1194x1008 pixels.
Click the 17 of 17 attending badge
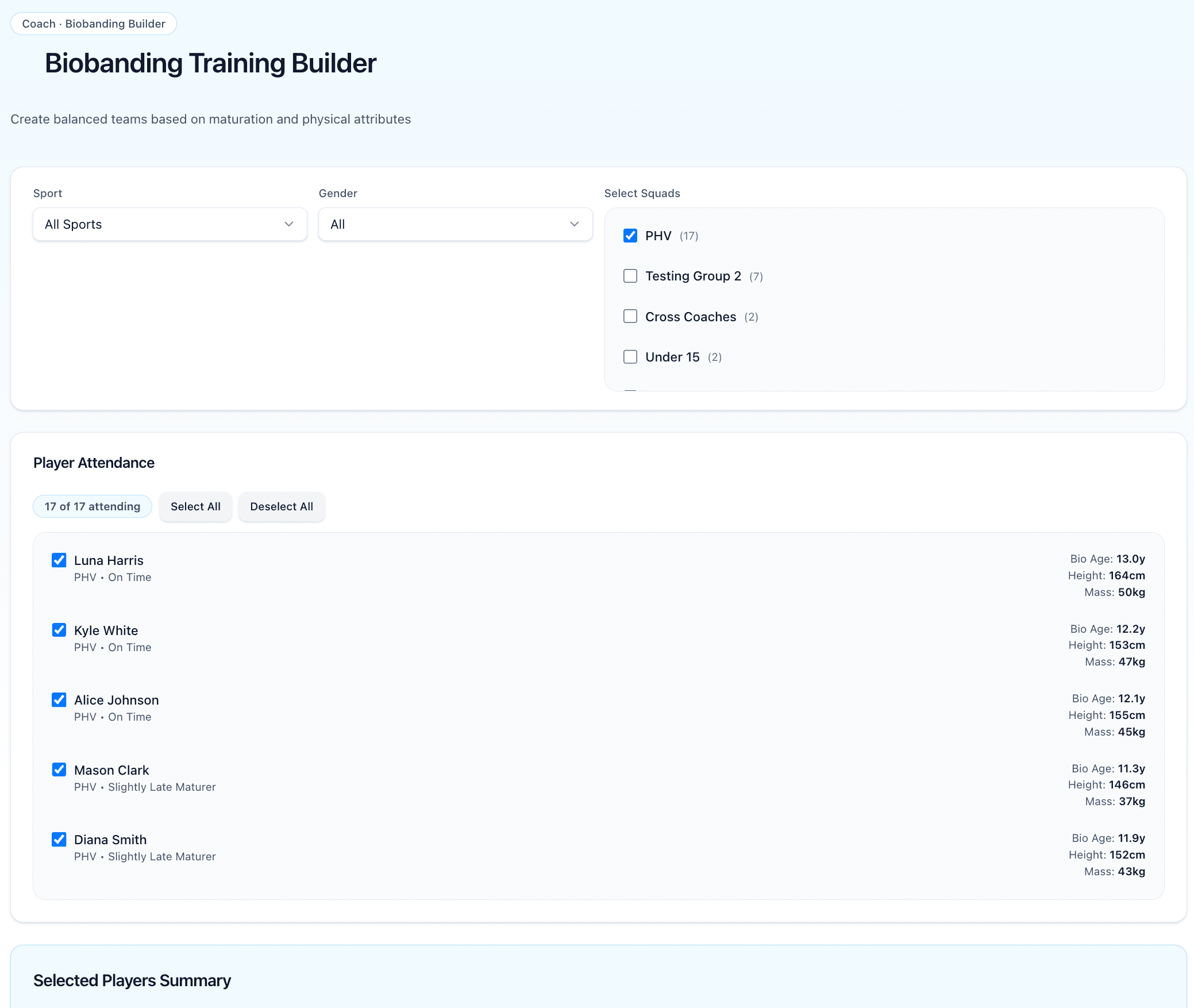pyautogui.click(x=92, y=506)
